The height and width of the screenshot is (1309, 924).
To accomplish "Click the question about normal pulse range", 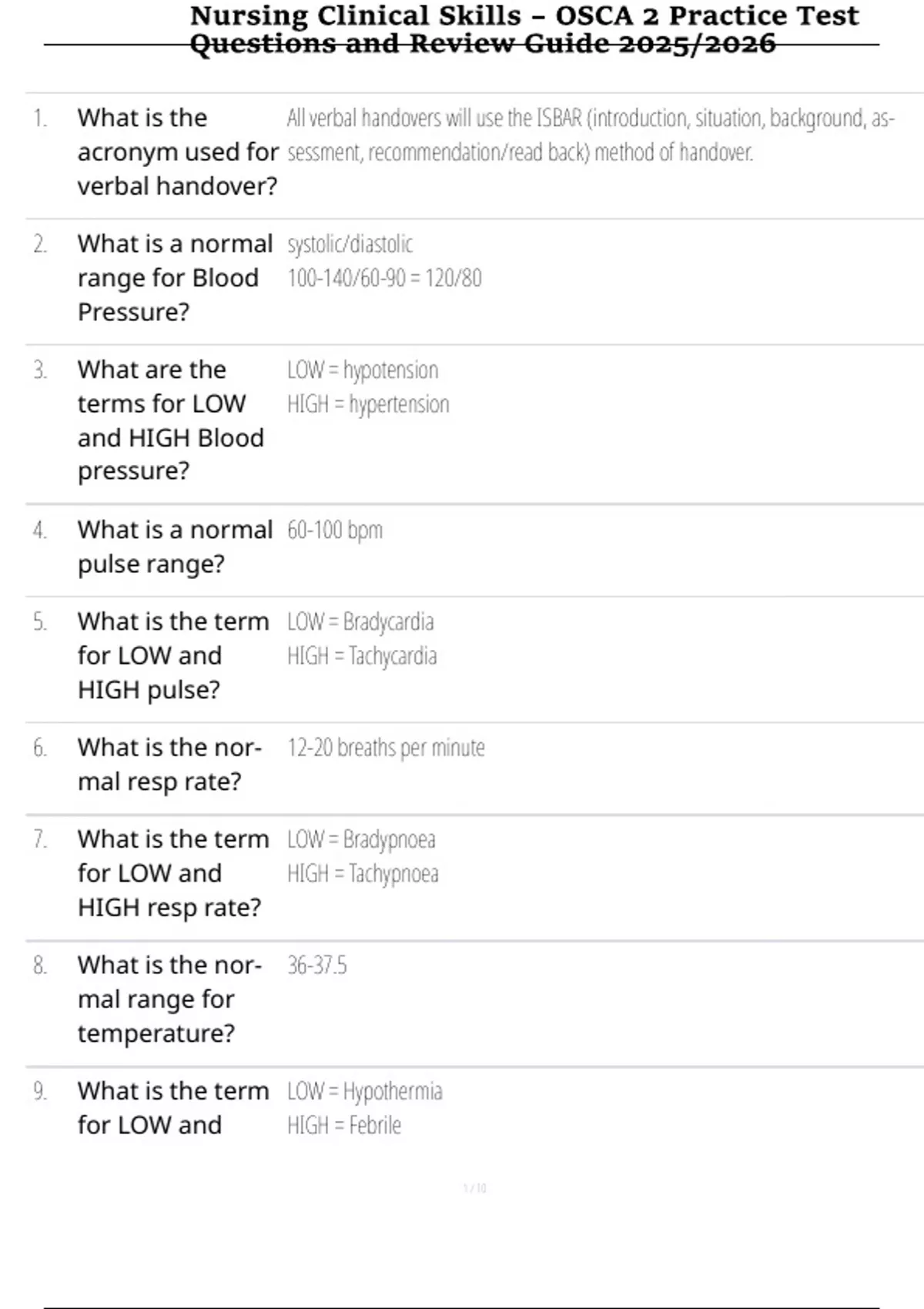I will coord(175,547).
